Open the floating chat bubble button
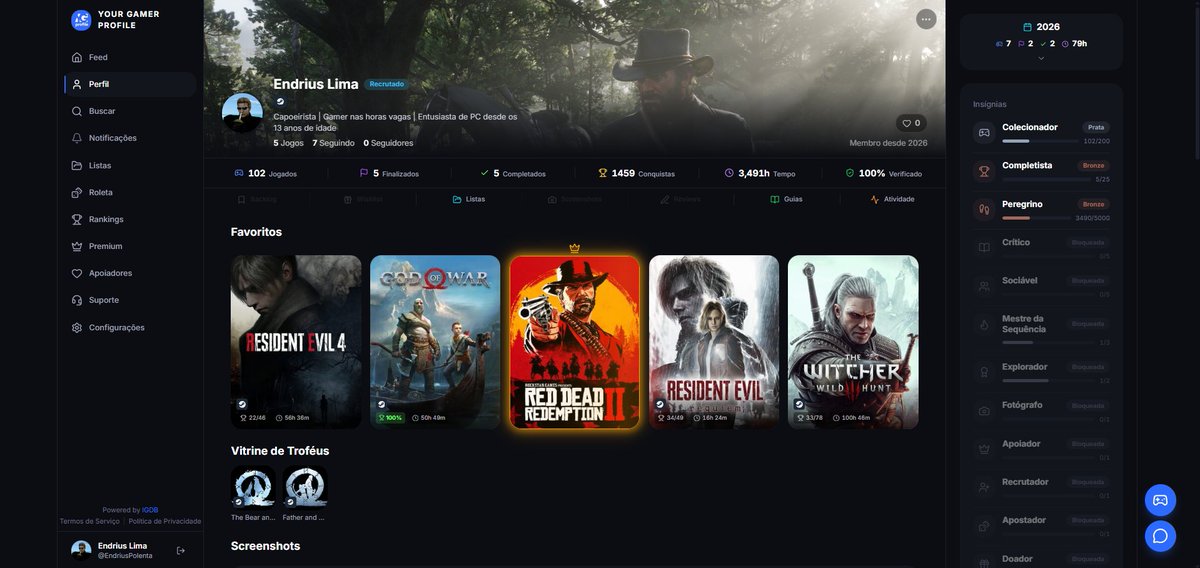The height and width of the screenshot is (568, 1200). [1160, 536]
